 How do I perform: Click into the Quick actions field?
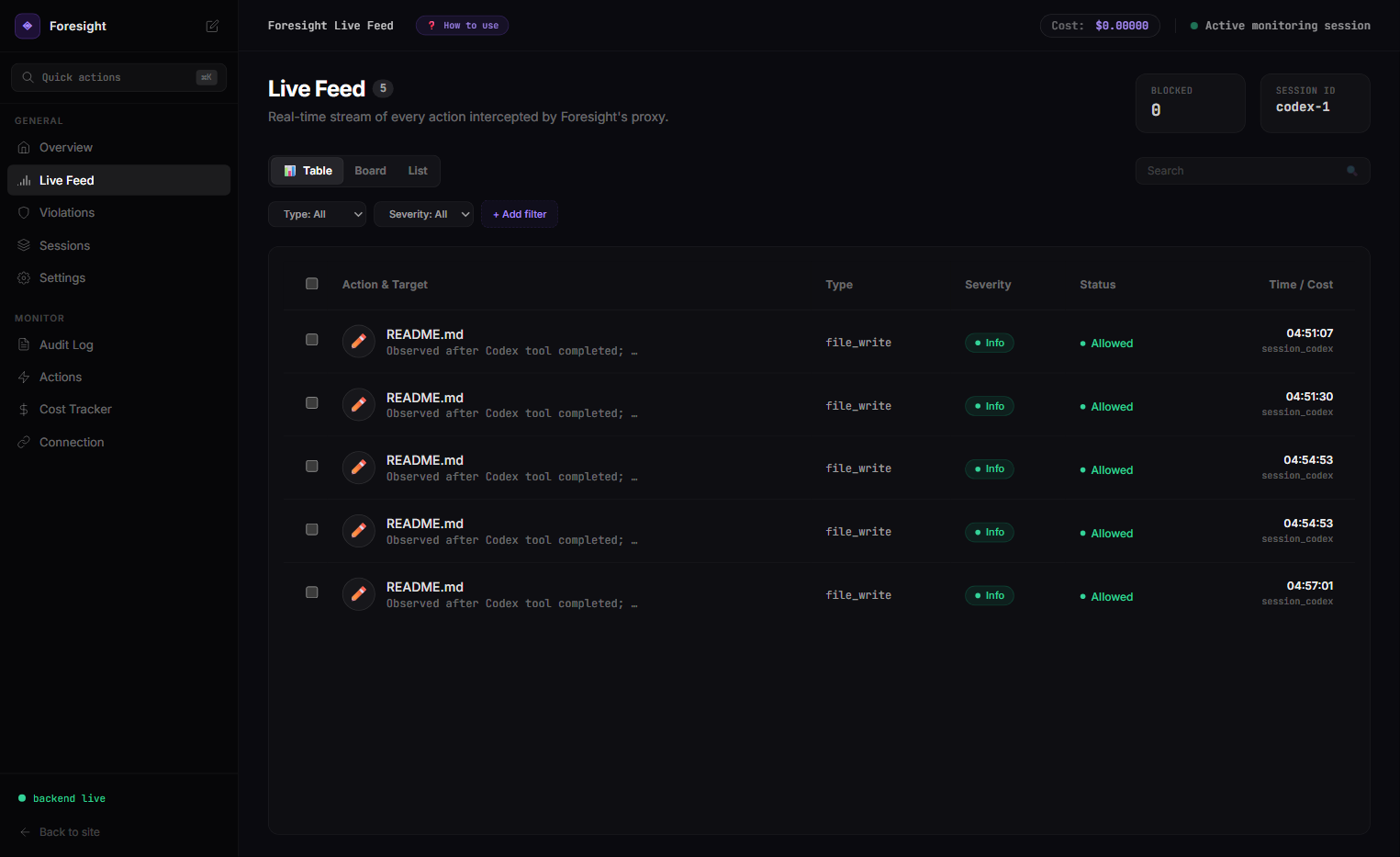click(118, 77)
